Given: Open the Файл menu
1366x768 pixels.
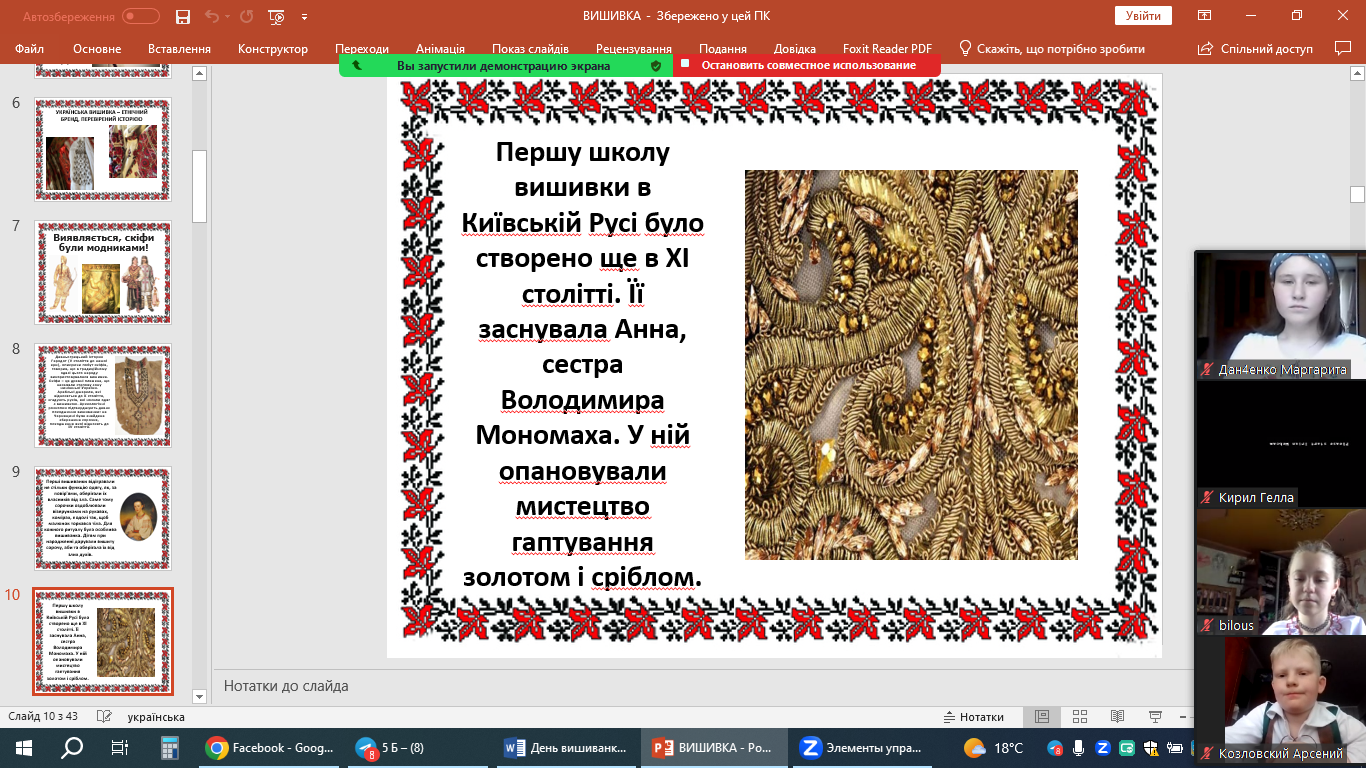Looking at the screenshot, I should (x=29, y=49).
